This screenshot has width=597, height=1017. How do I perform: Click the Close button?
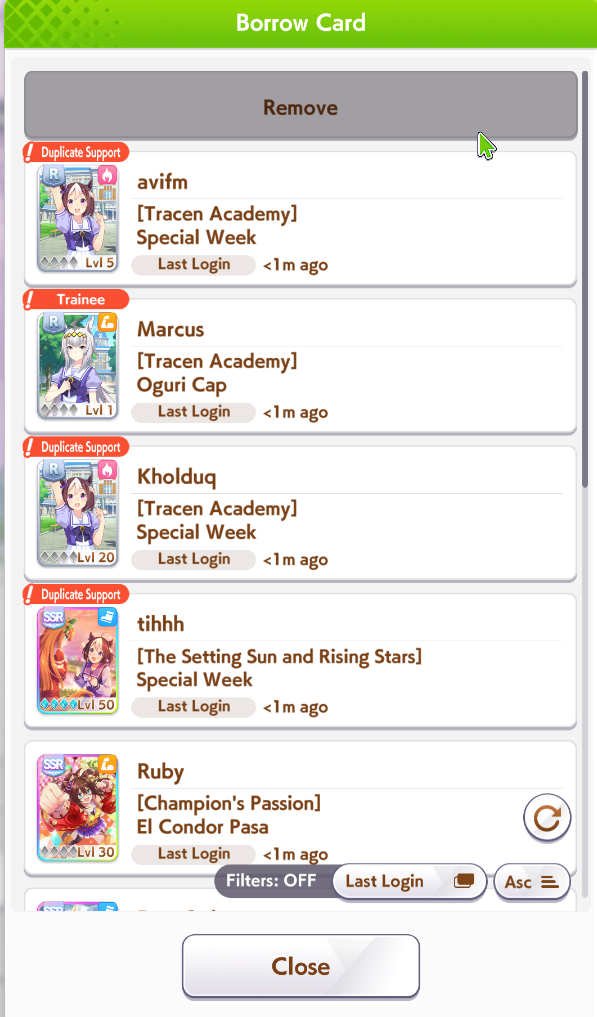(300, 966)
